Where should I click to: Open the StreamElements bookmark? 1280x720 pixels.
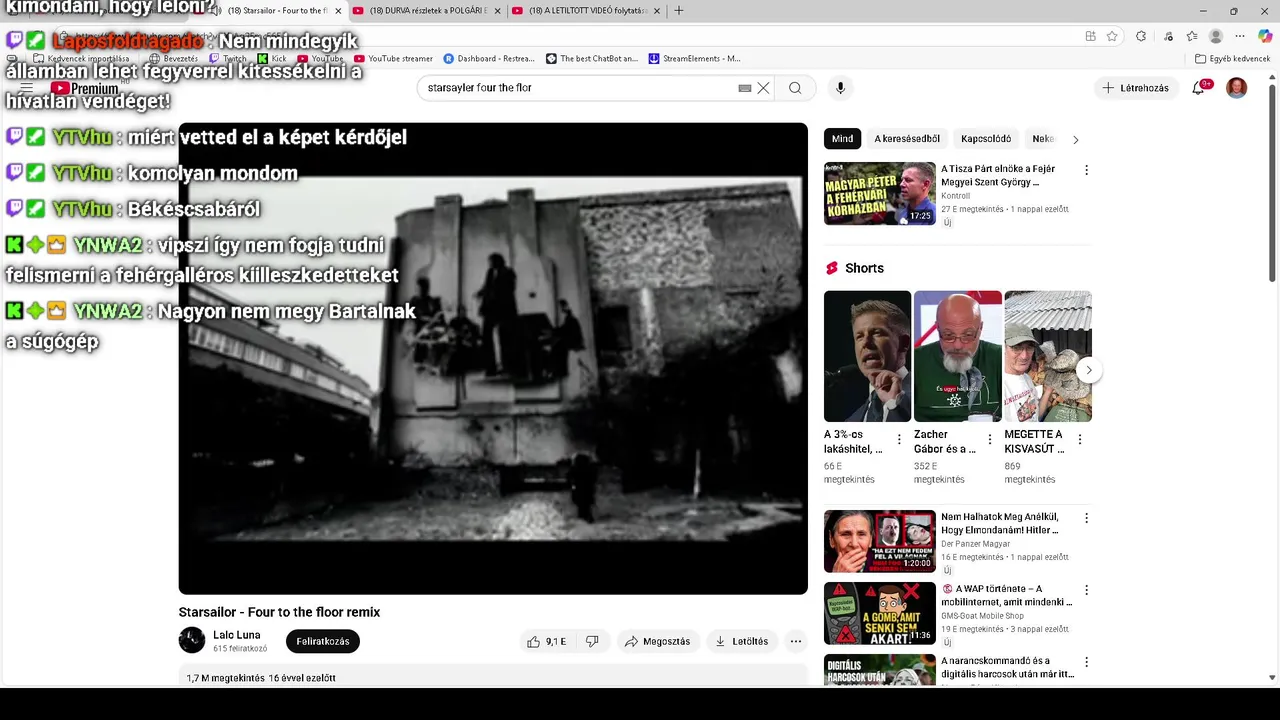pyautogui.click(x=695, y=59)
